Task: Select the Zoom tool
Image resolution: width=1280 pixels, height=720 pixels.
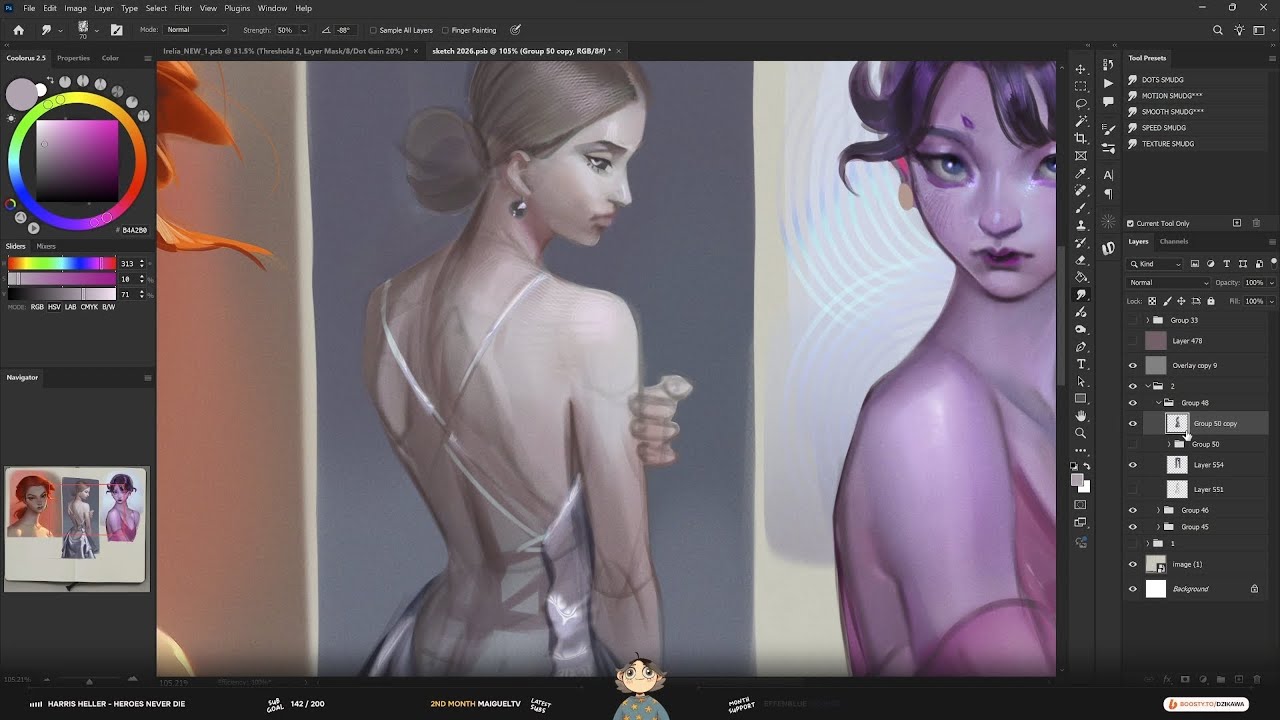Action: click(1080, 433)
